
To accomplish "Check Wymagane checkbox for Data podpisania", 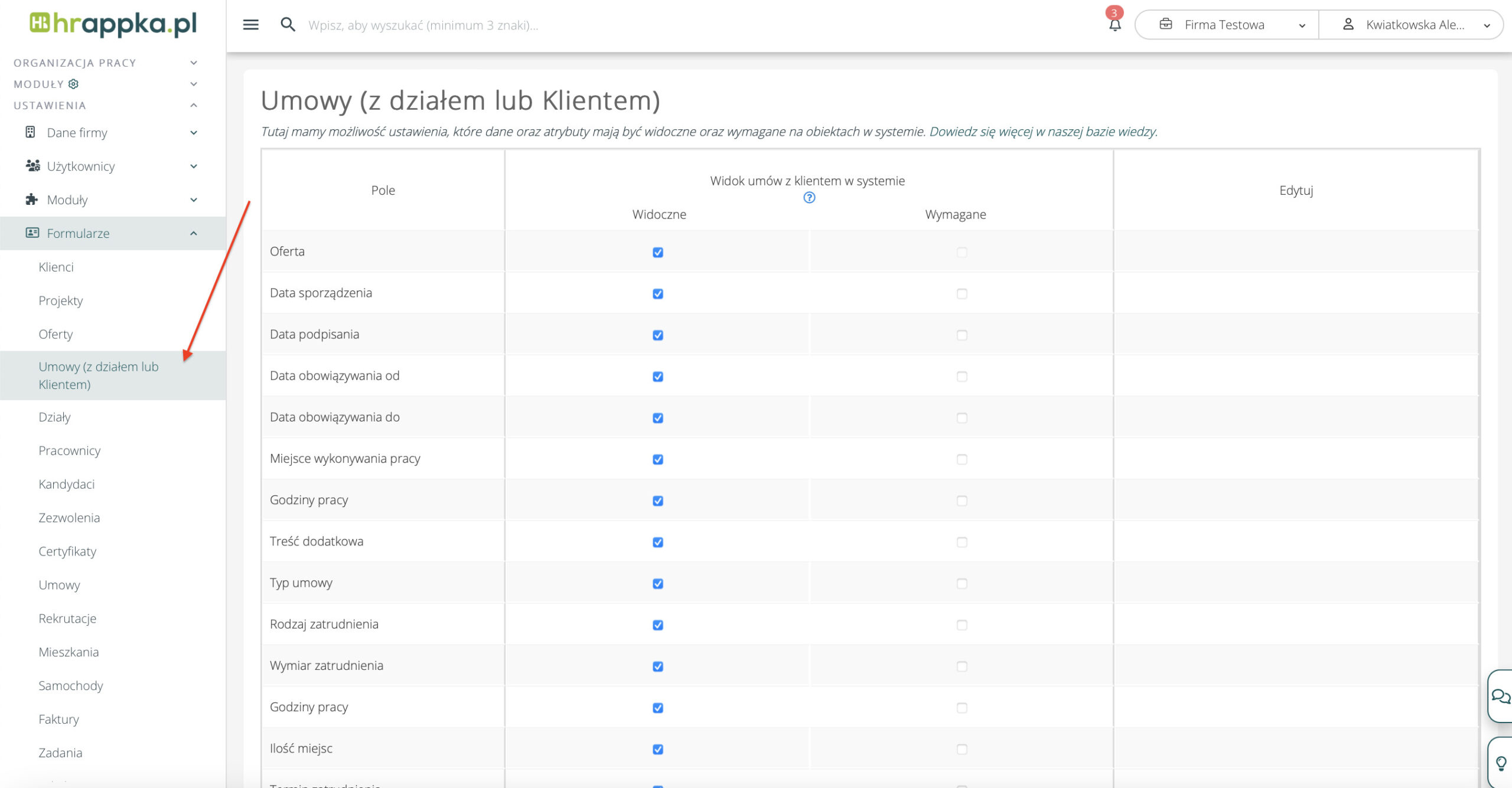I will point(962,335).
